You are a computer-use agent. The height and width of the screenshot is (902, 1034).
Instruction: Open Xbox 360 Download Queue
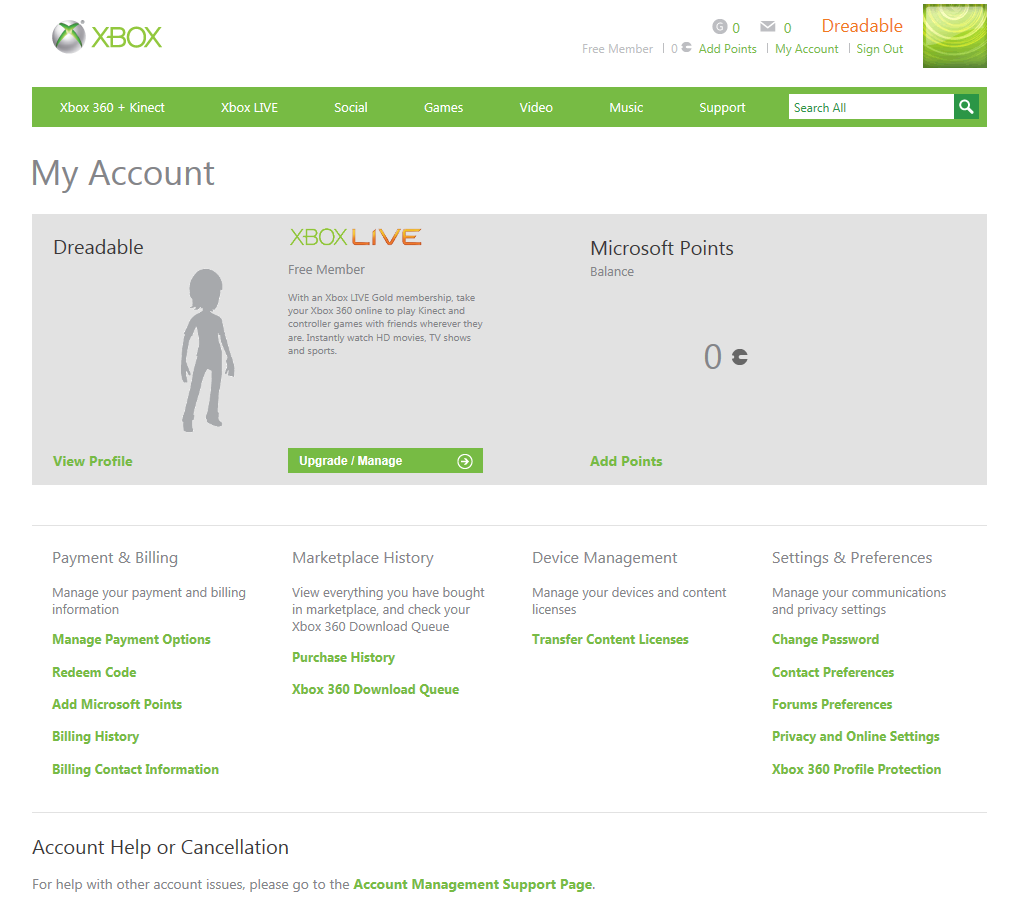(x=375, y=690)
